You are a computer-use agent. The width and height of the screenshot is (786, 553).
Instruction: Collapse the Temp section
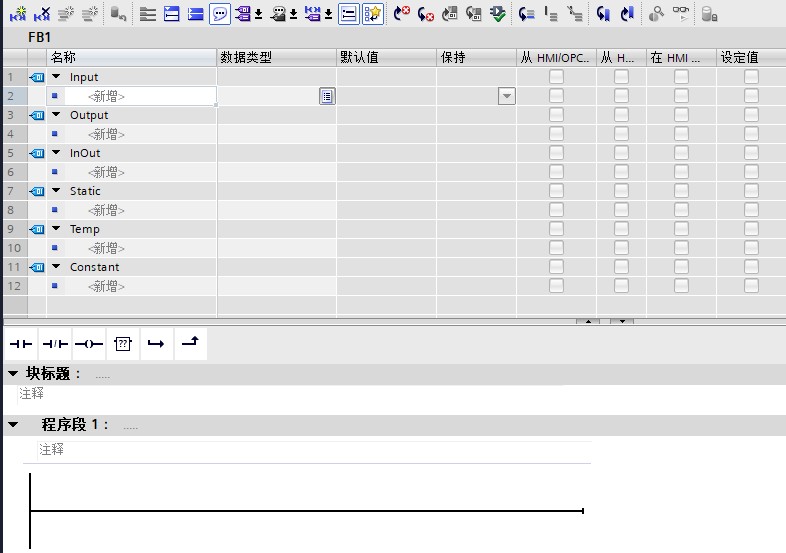(56, 229)
